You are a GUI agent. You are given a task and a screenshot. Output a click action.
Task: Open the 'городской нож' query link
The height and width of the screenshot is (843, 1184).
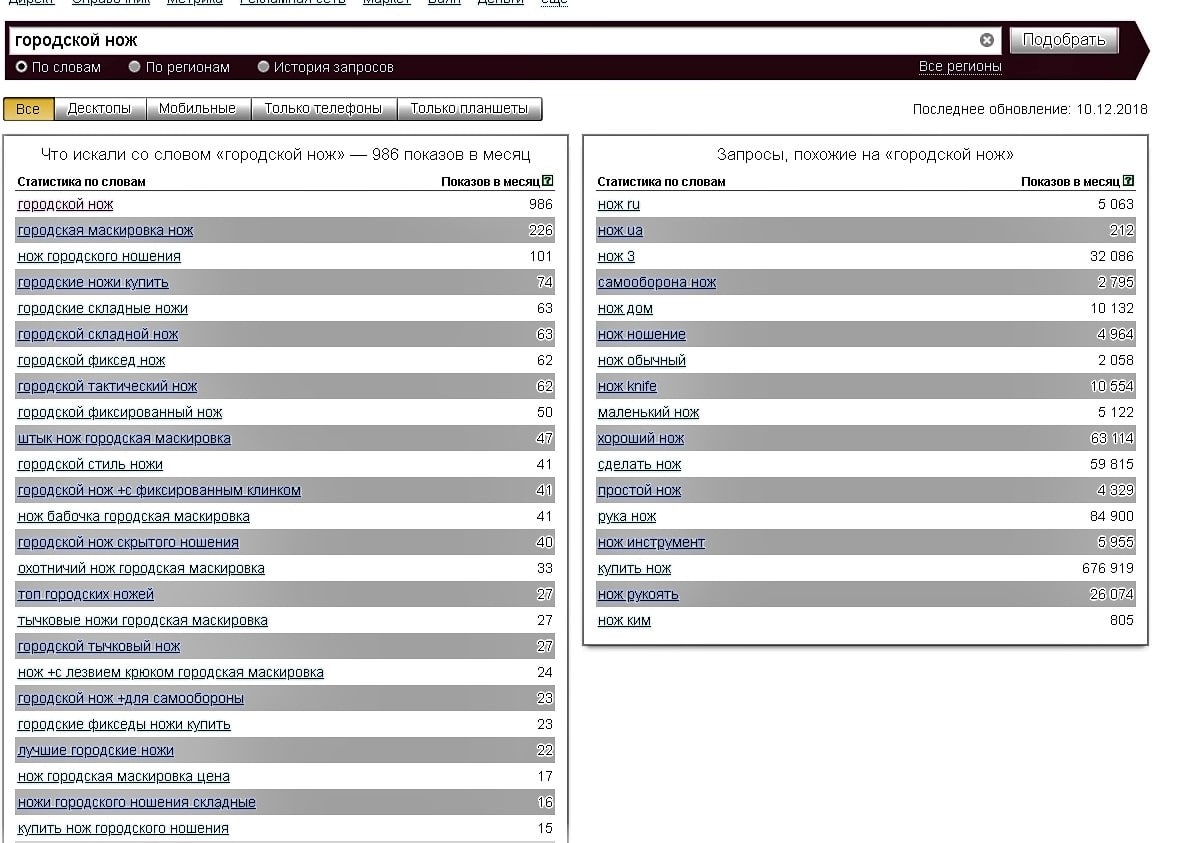coord(65,204)
